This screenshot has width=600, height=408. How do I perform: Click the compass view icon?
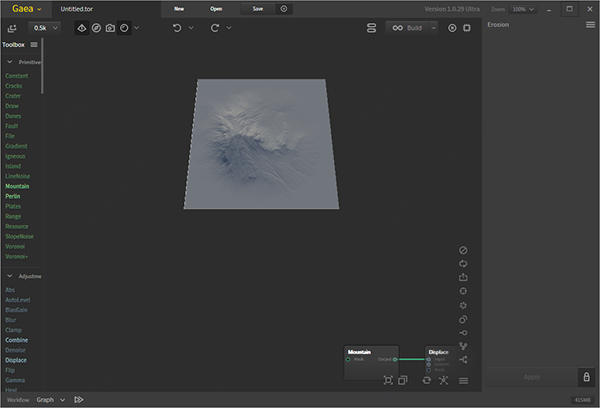tap(96, 28)
